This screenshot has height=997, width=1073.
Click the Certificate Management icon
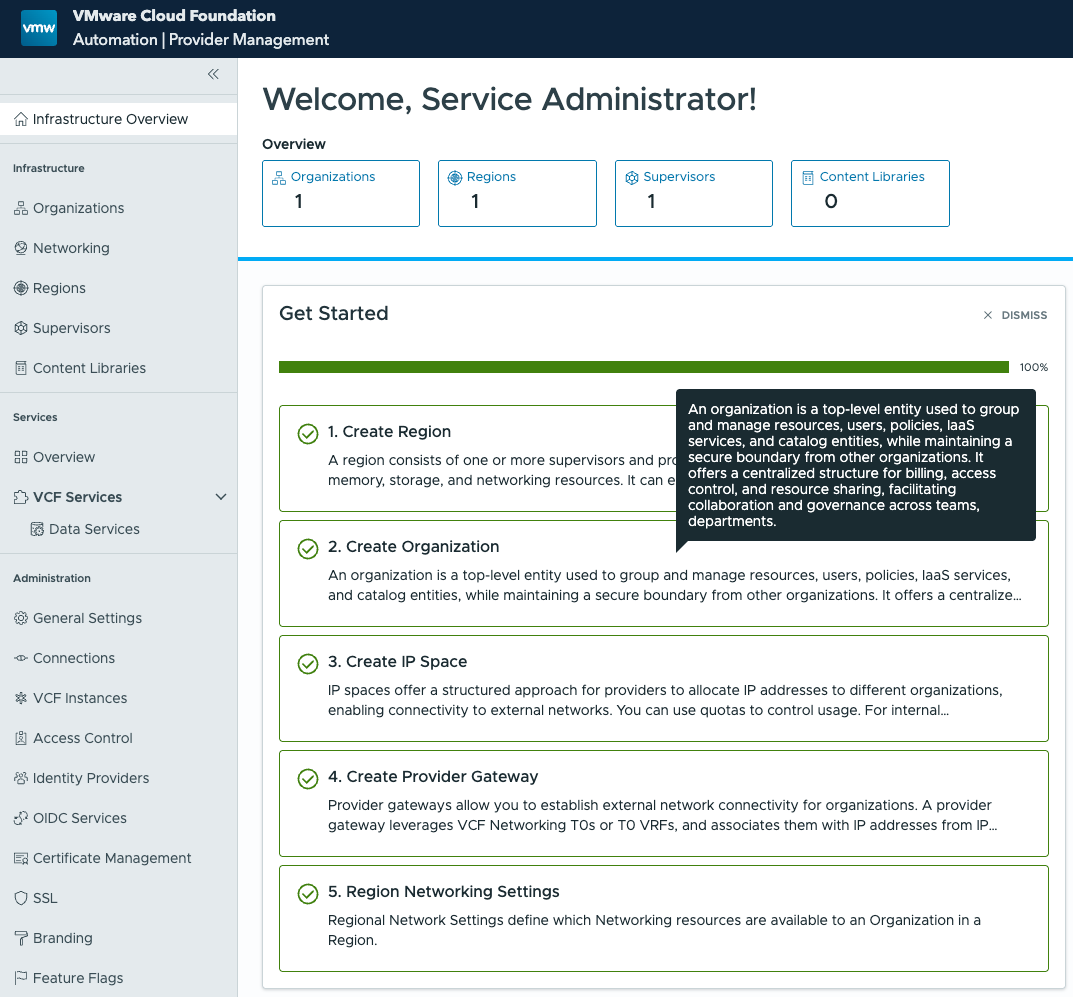[21, 858]
